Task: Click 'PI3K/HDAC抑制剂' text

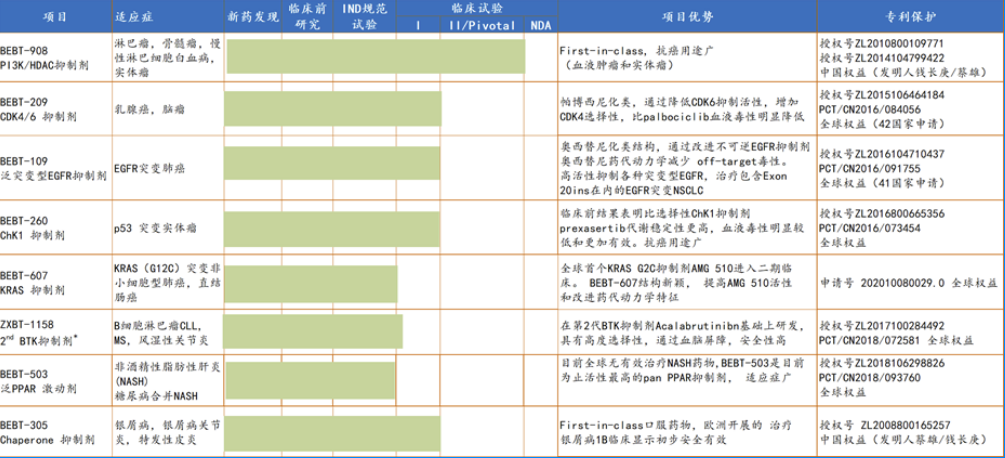Action: pyautogui.click(x=45, y=65)
